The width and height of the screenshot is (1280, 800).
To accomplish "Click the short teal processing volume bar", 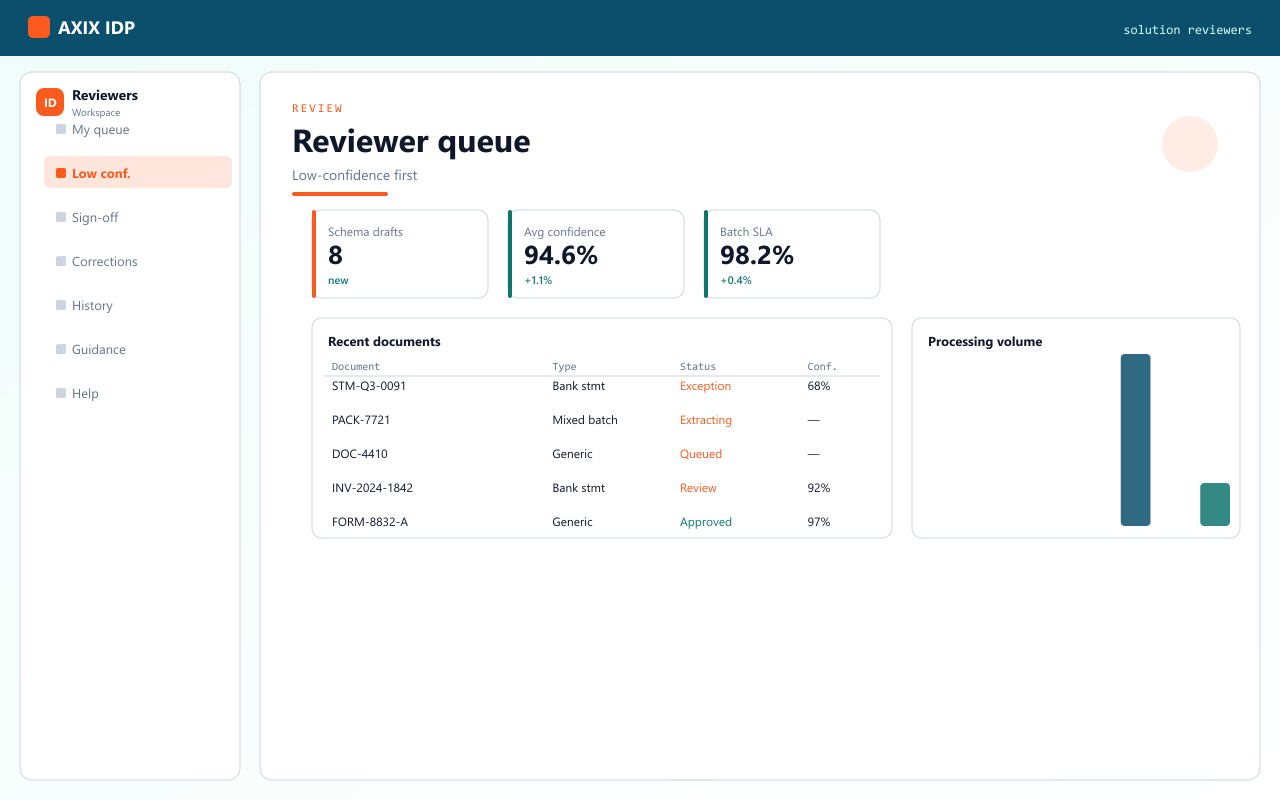I will point(1215,504).
